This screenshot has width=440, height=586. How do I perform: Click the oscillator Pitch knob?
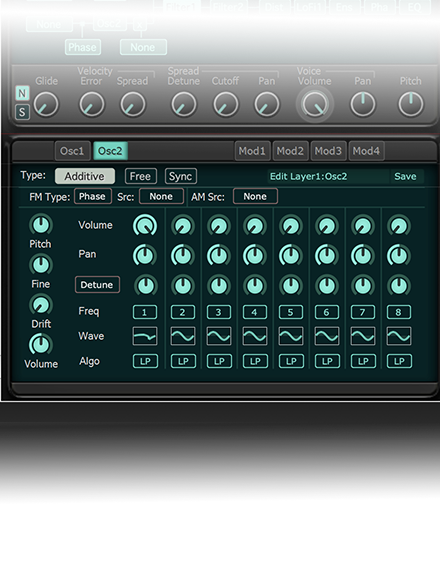[41, 225]
